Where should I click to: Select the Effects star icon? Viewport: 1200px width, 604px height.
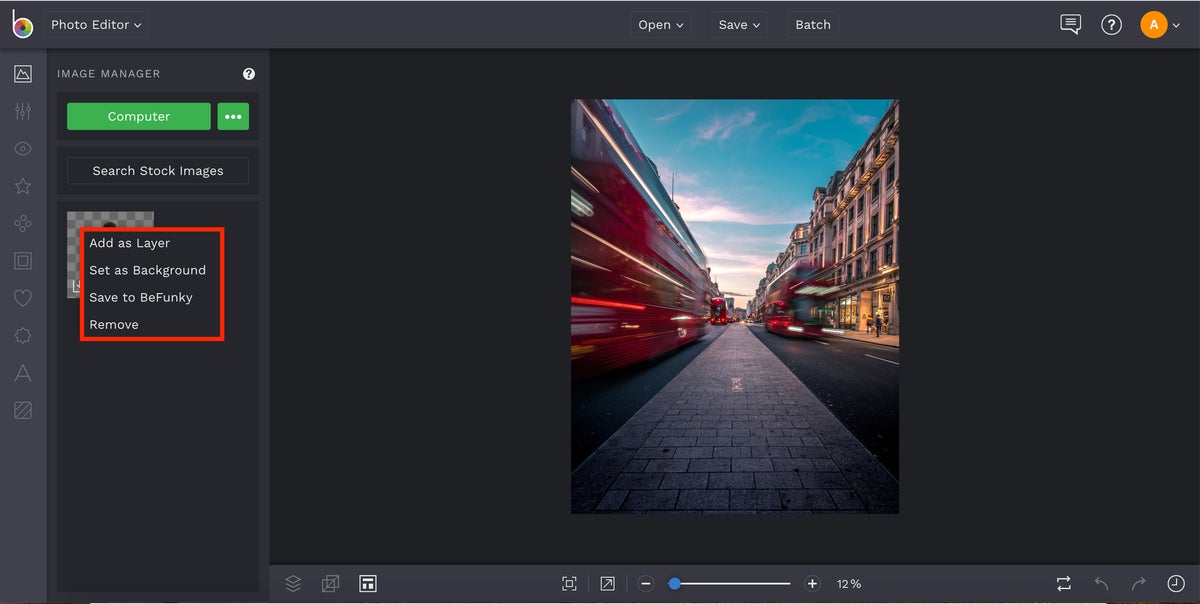(x=22, y=186)
